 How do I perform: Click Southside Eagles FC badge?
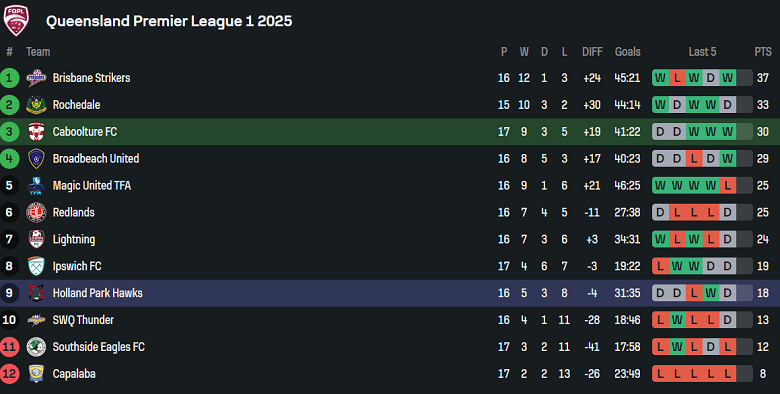(36, 346)
